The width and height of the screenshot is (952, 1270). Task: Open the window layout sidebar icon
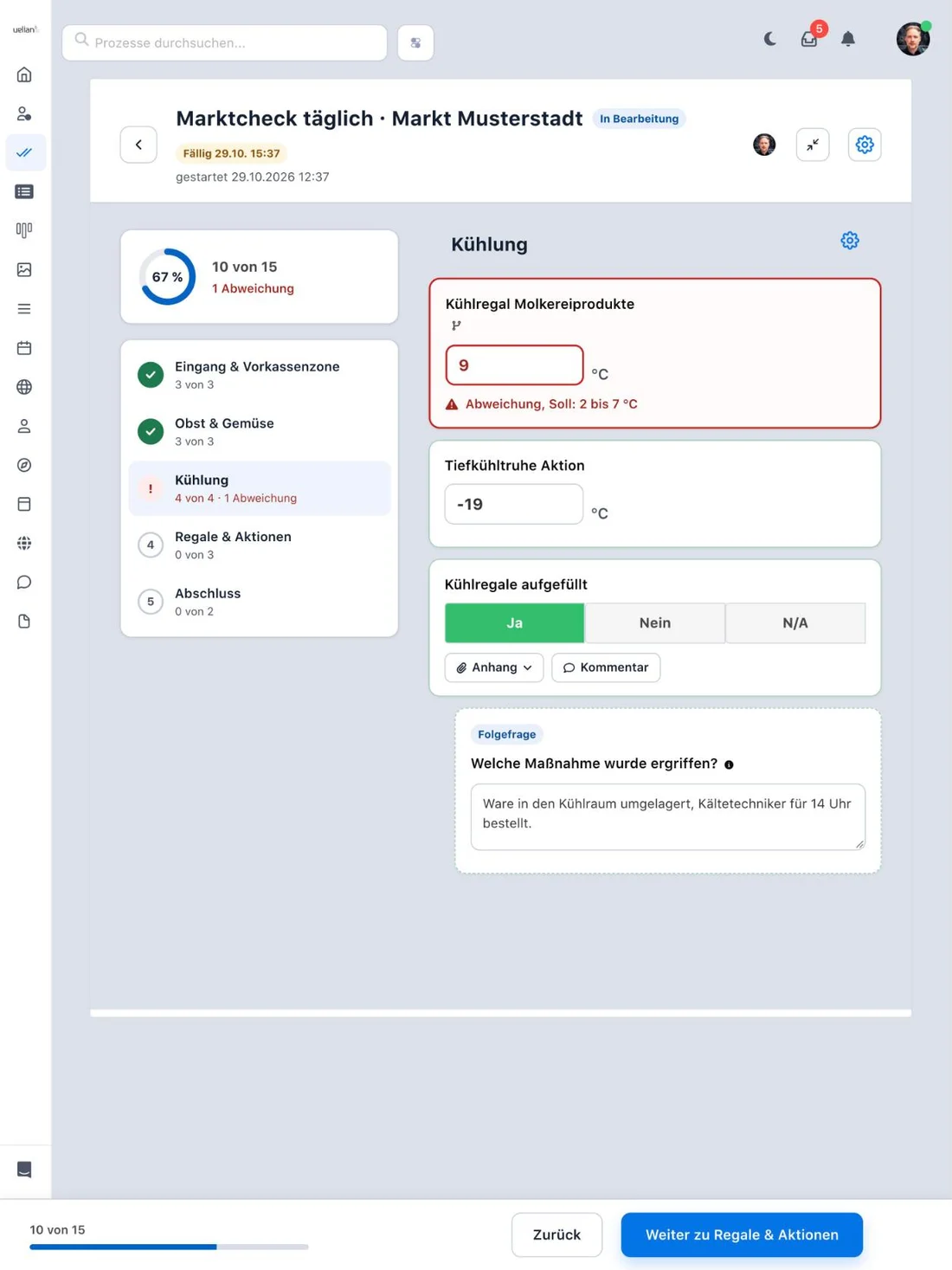[x=24, y=504]
